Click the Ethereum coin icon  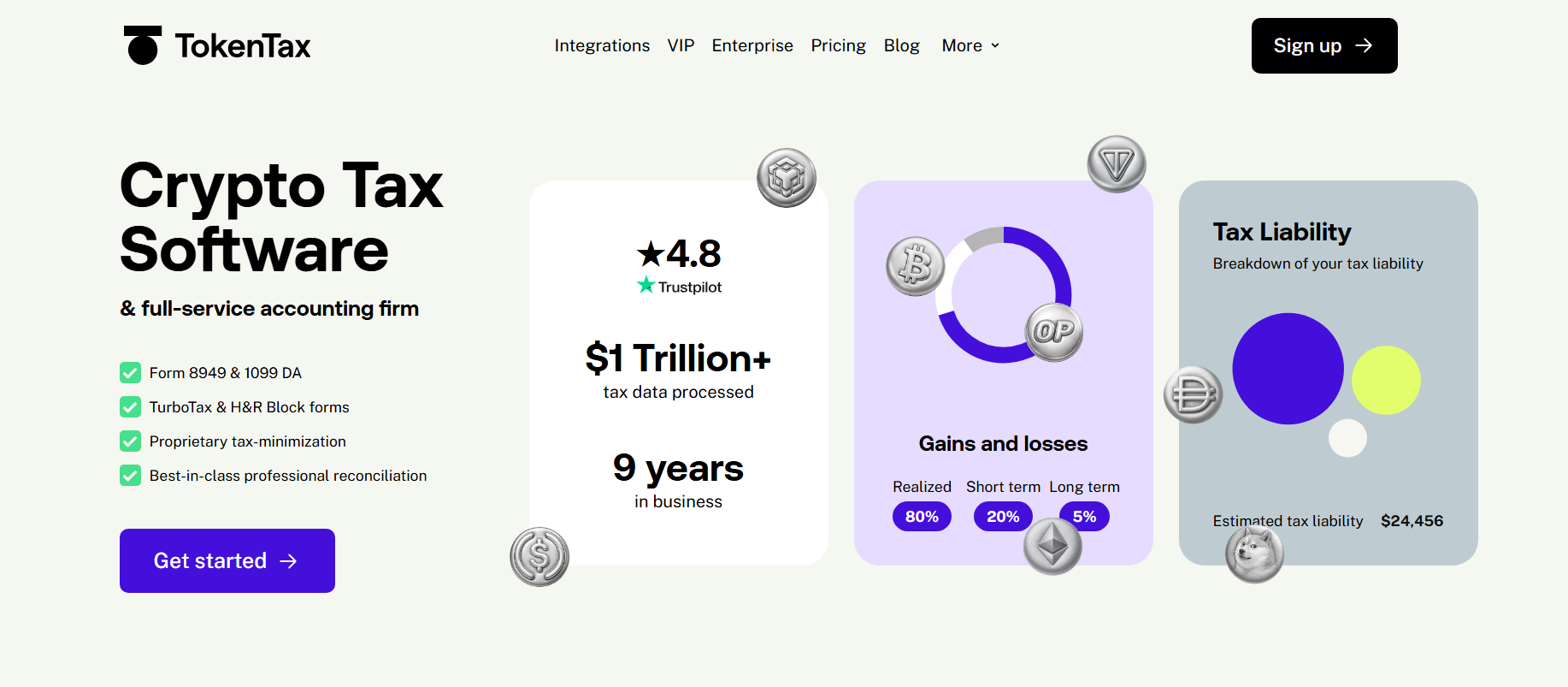1052,545
